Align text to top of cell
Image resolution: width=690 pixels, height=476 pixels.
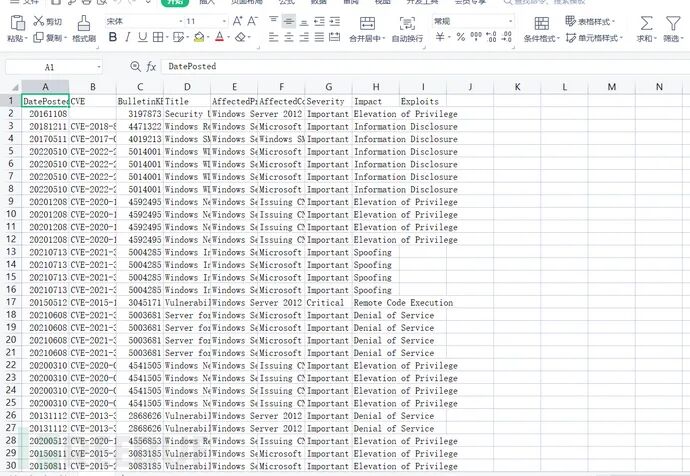pos(273,21)
